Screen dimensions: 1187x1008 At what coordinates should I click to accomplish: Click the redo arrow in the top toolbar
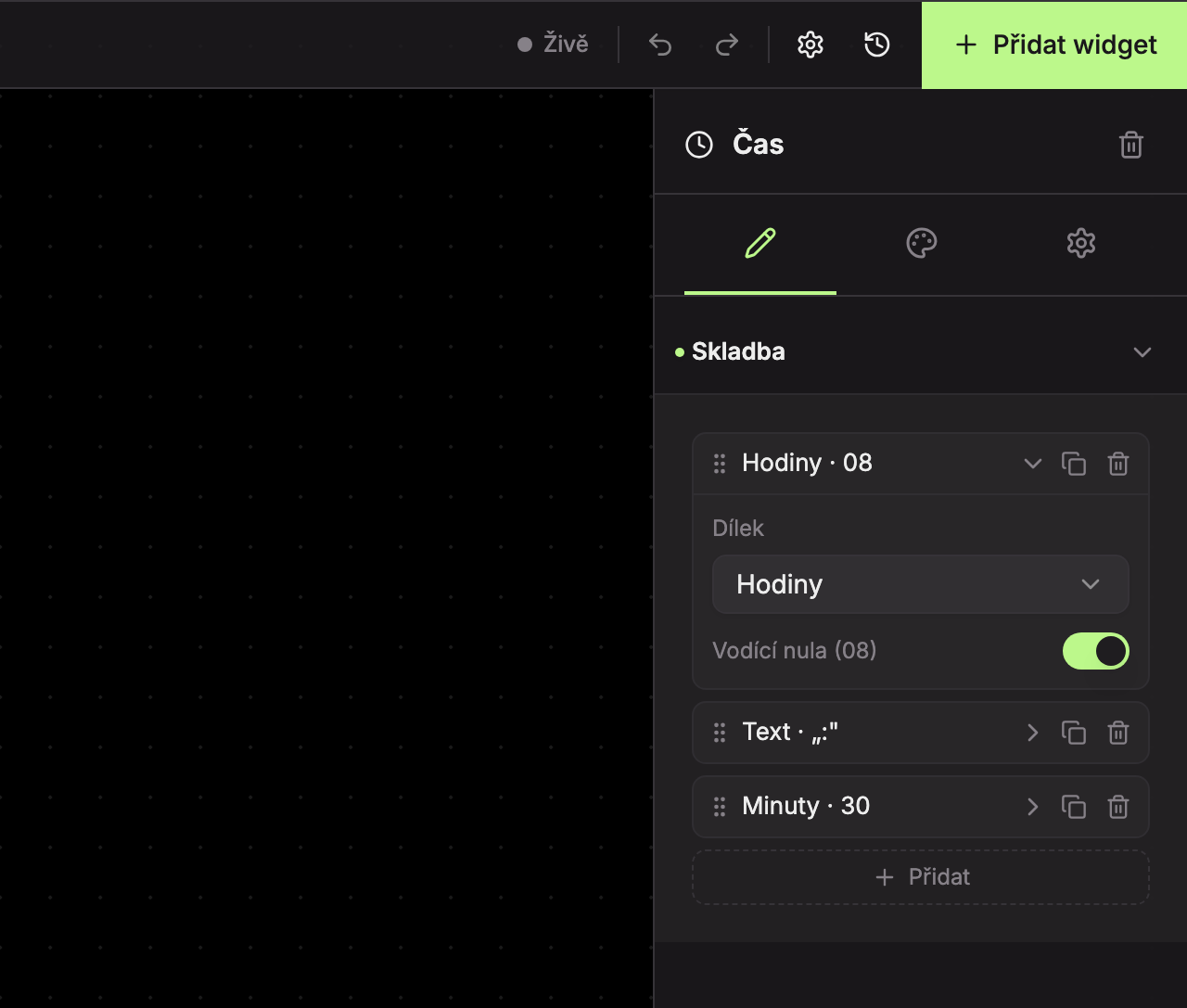727,45
